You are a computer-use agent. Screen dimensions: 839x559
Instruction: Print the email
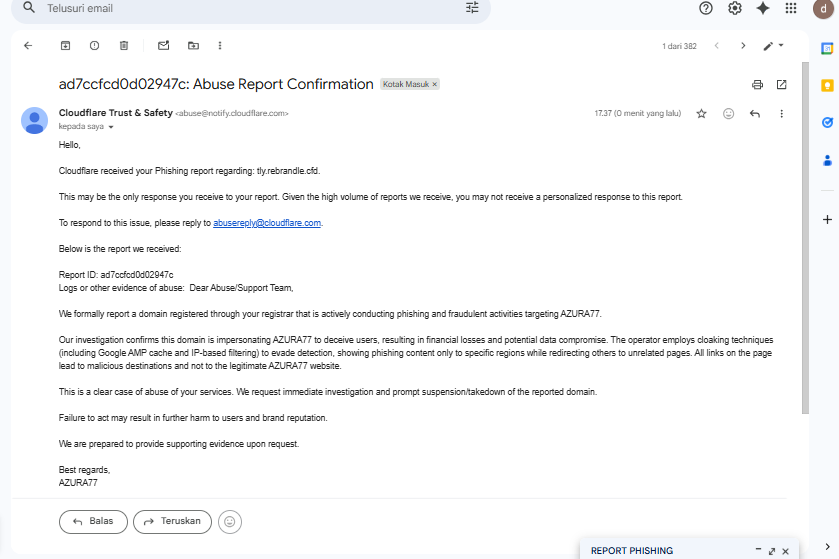pyautogui.click(x=757, y=85)
